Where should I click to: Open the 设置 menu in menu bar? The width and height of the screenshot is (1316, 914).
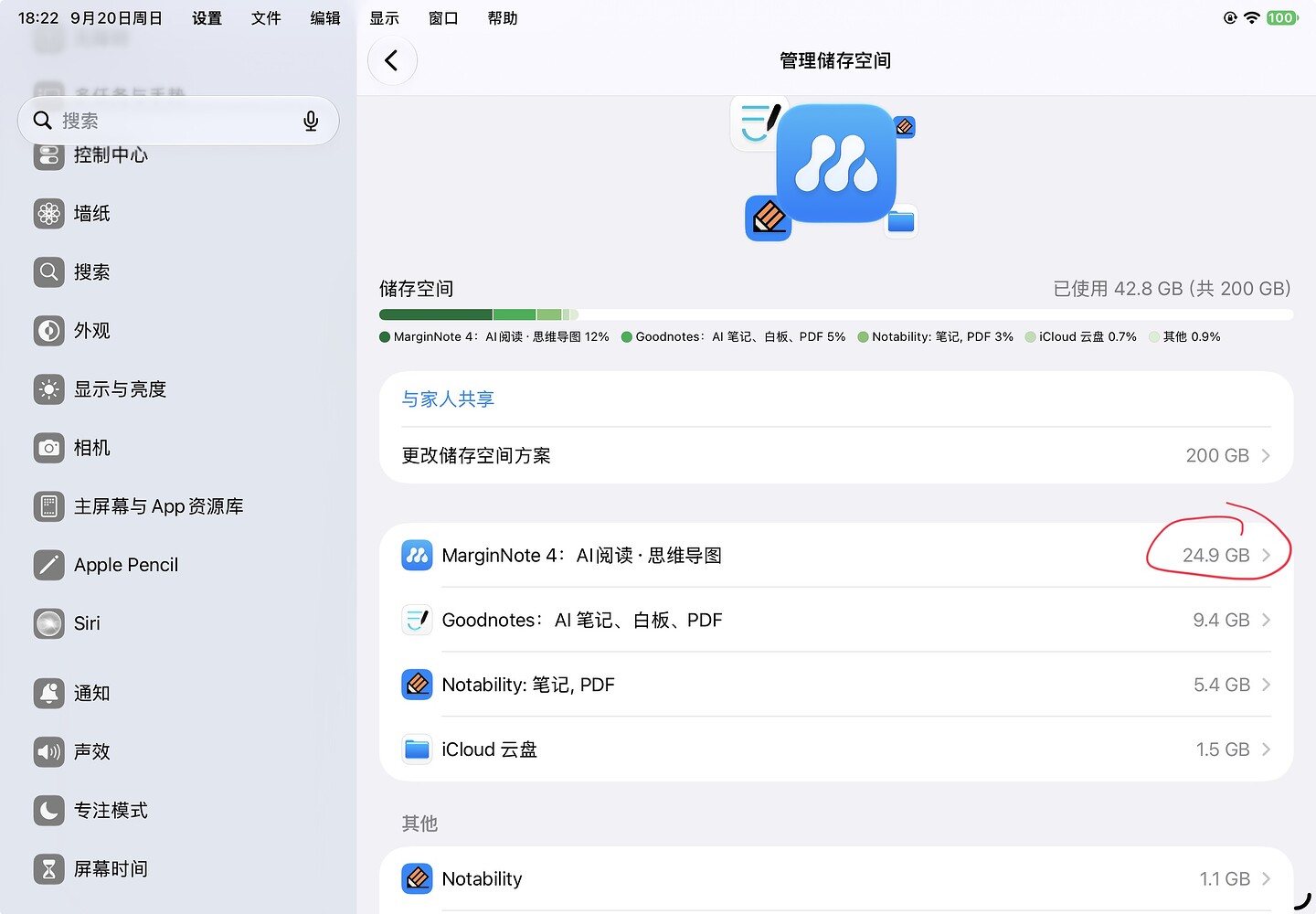pos(207,18)
